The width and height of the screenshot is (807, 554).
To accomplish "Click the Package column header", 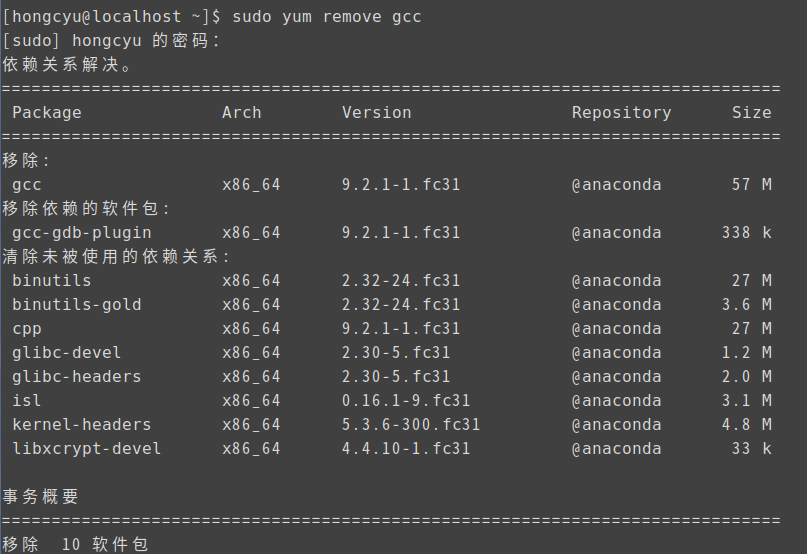I will coord(47,113).
